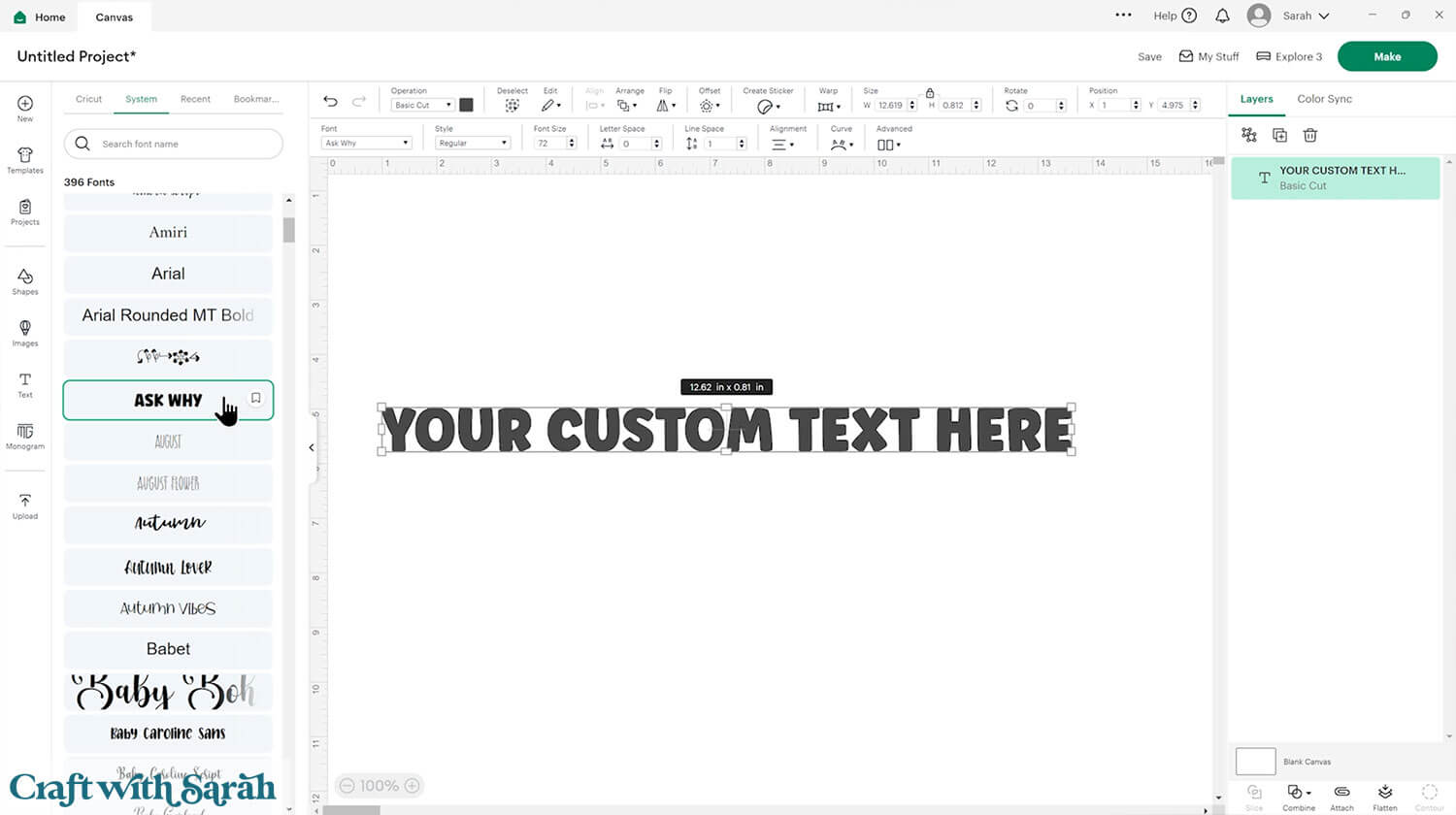This screenshot has width=1456, height=815.
Task: Click the dark operation color swatch
Action: pyautogui.click(x=466, y=105)
